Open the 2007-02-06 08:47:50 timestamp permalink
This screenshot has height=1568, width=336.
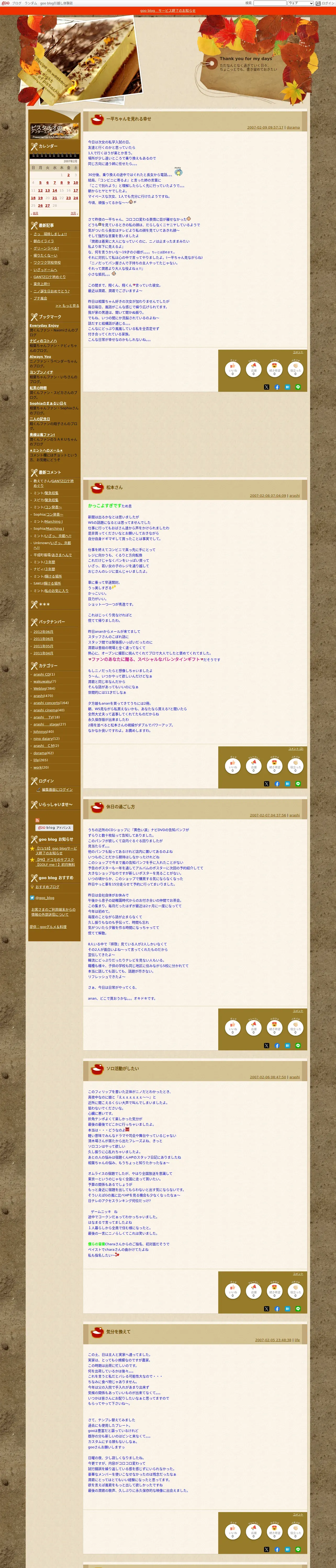(x=268, y=1077)
